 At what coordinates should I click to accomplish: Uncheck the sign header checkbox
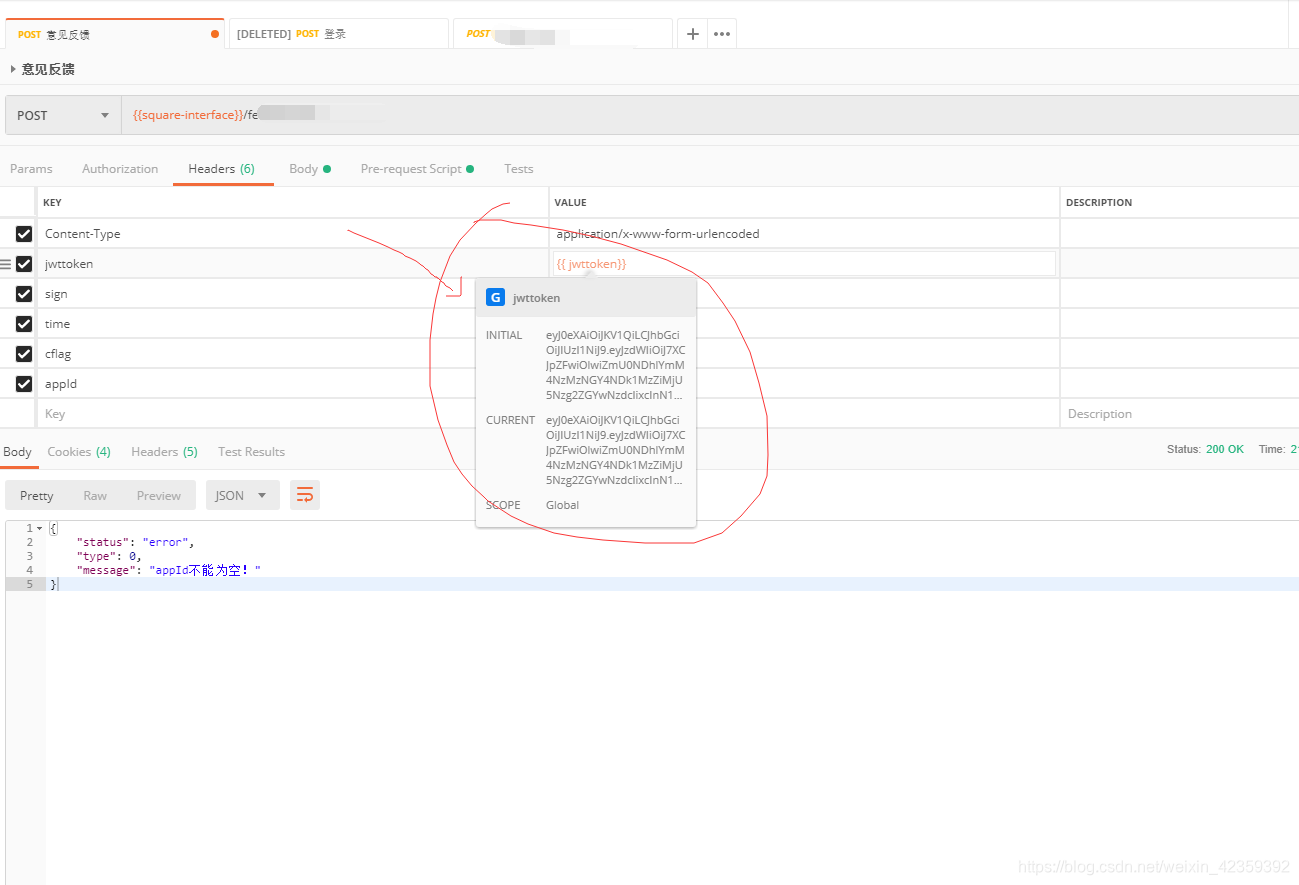[x=24, y=294]
